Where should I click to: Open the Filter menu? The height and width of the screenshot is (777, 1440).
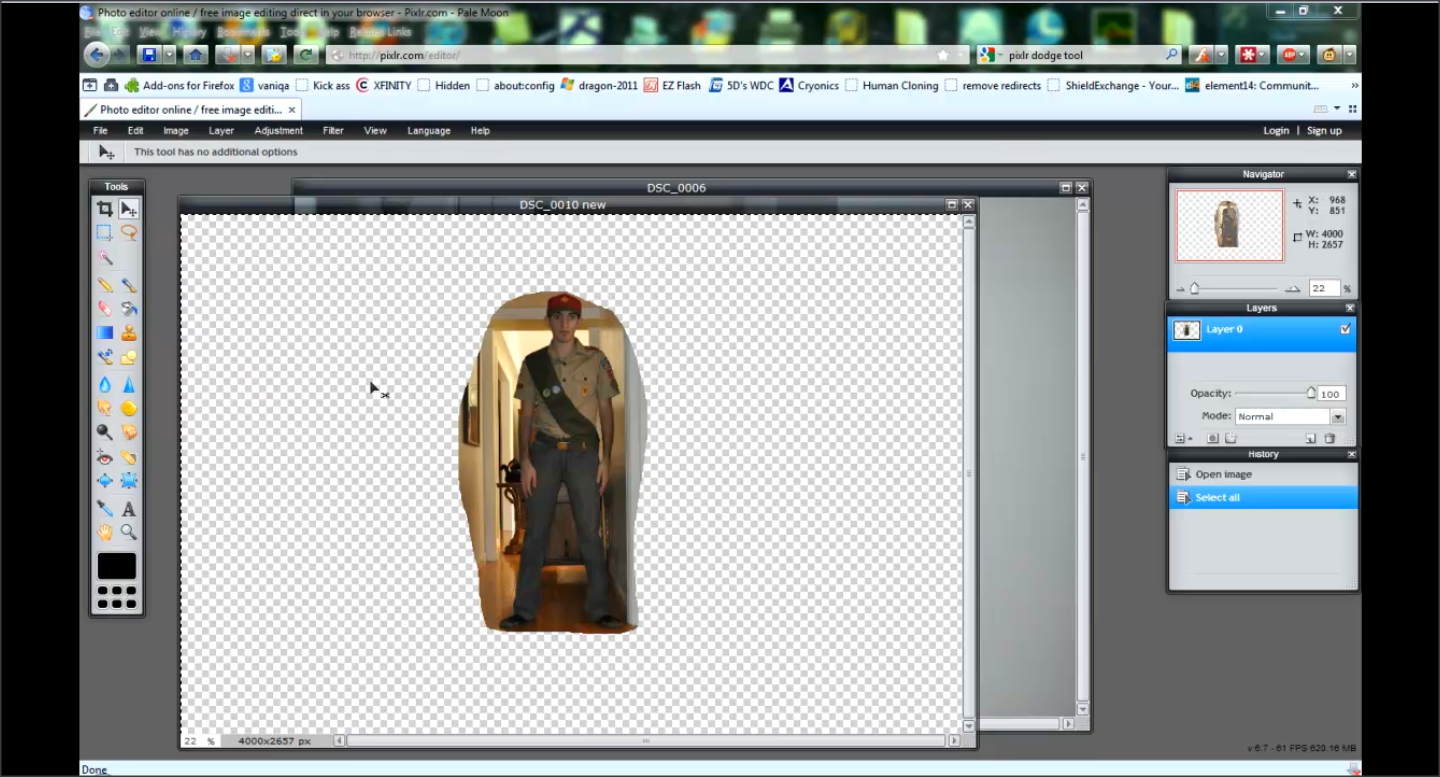333,131
